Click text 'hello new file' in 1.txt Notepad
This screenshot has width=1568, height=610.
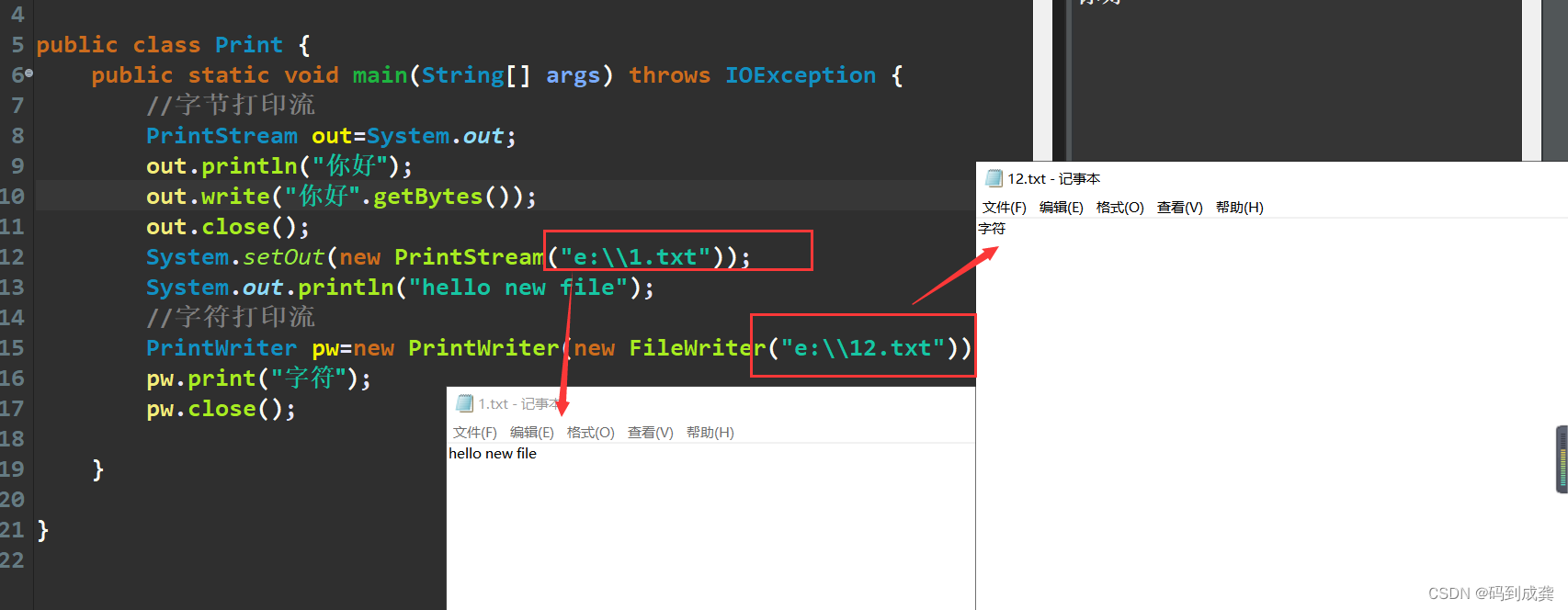pos(493,454)
